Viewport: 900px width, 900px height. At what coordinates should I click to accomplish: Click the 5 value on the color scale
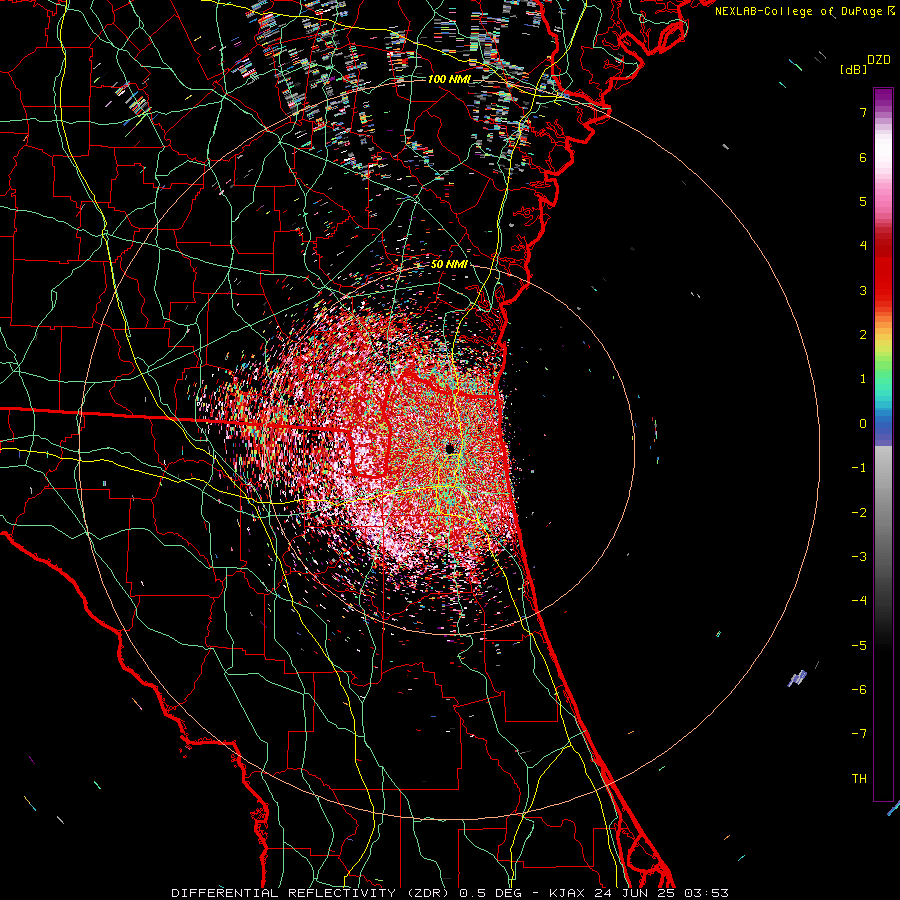863,201
